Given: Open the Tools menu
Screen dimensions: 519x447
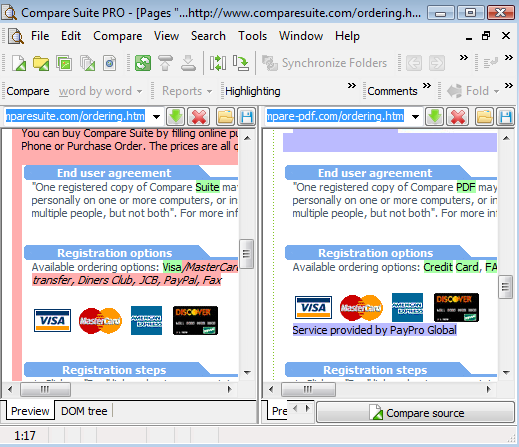Looking at the screenshot, I should 252,36.
